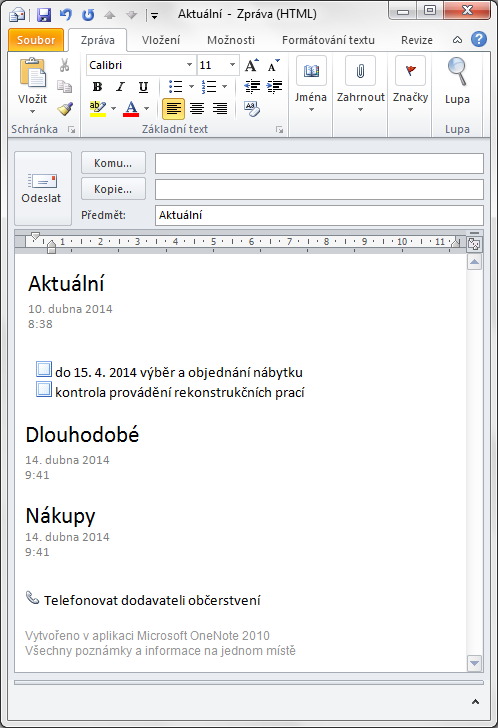Save the message with the floppy disk icon

coord(44,15)
